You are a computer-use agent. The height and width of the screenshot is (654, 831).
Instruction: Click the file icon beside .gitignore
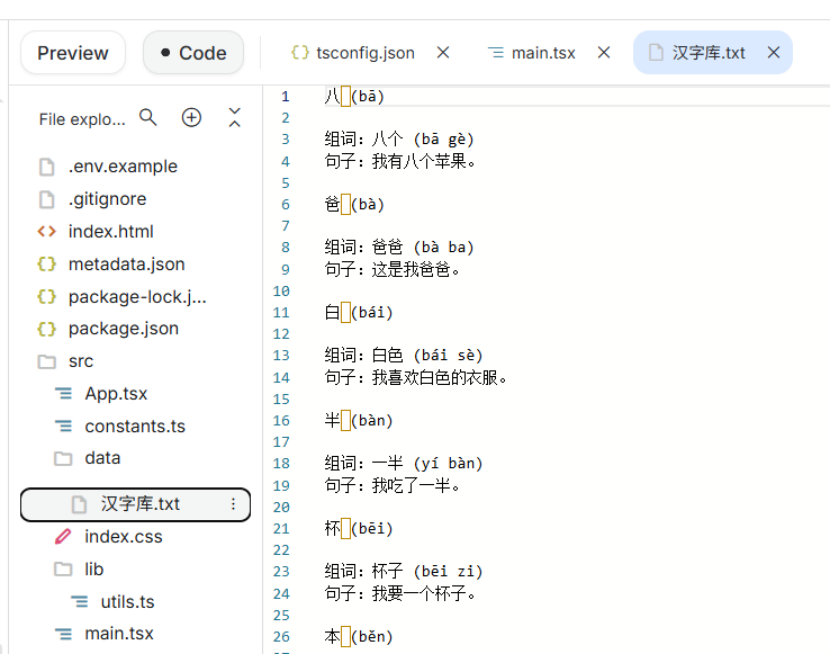[47, 199]
